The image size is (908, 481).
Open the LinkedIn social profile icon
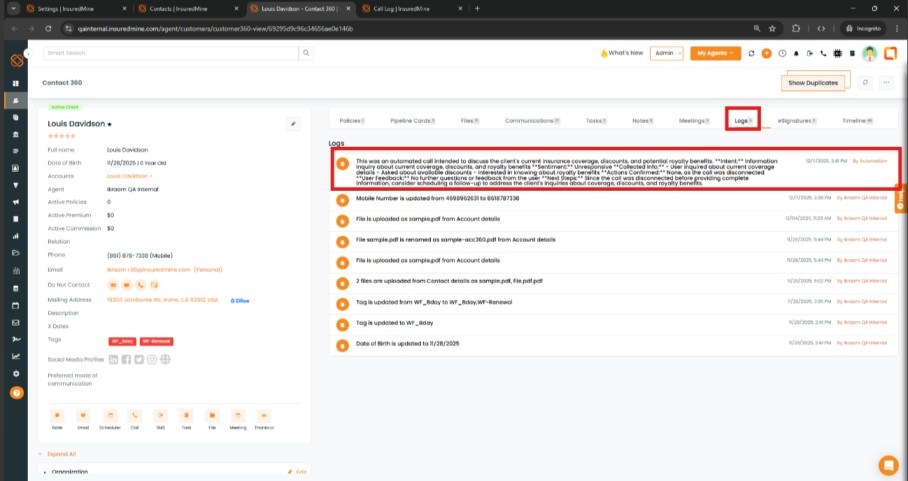(x=114, y=359)
